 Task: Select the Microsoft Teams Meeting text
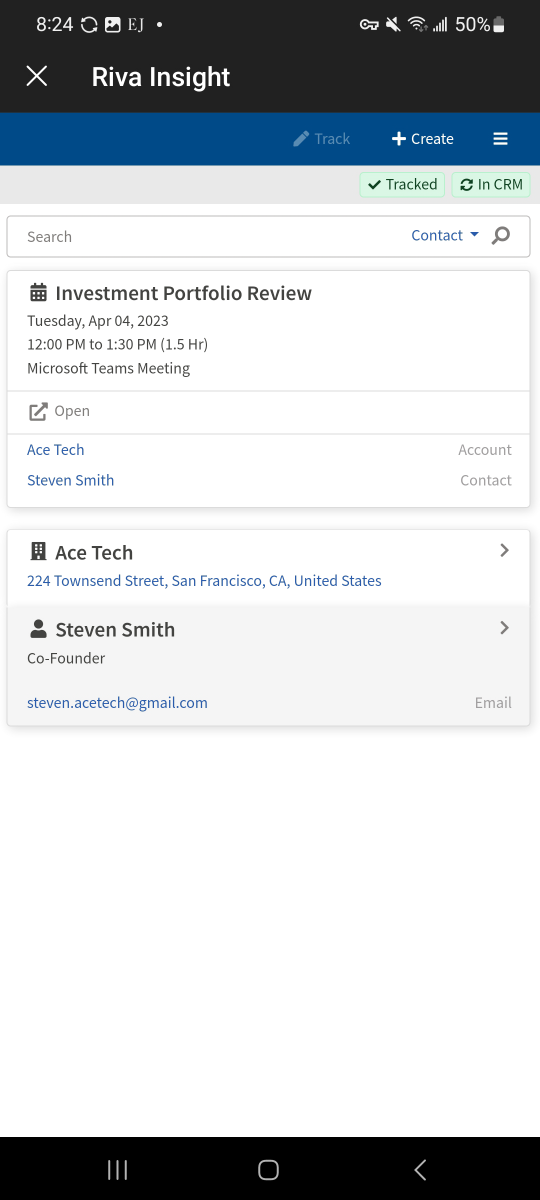point(108,368)
